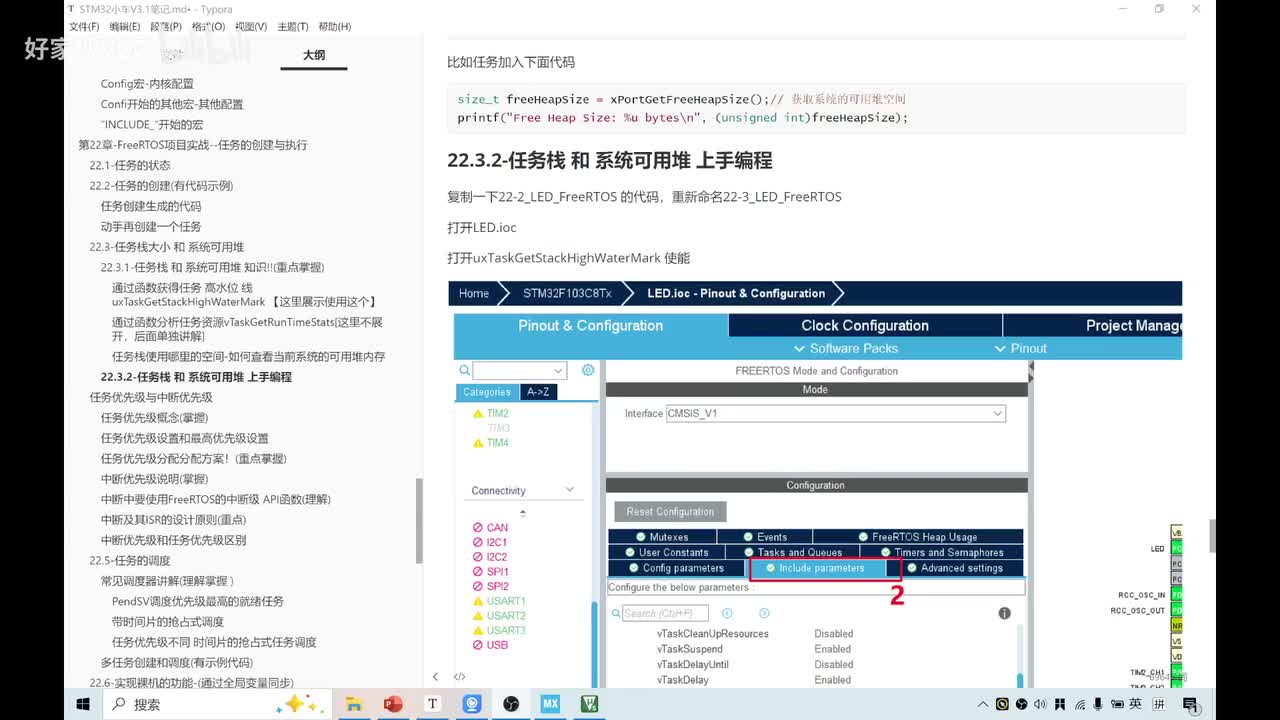Select the USB peripheral

coord(497,645)
